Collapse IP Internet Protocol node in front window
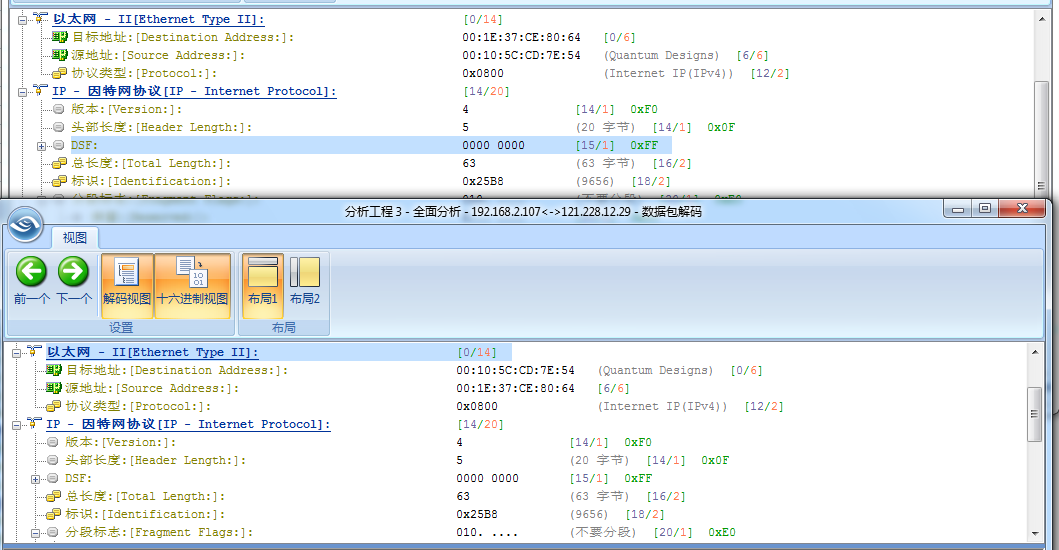 pos(17,425)
